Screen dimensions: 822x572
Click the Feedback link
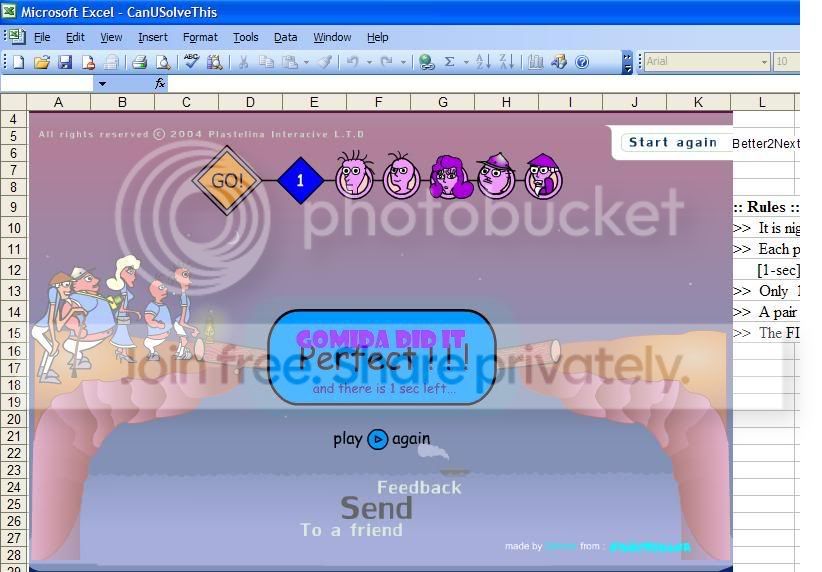(419, 488)
